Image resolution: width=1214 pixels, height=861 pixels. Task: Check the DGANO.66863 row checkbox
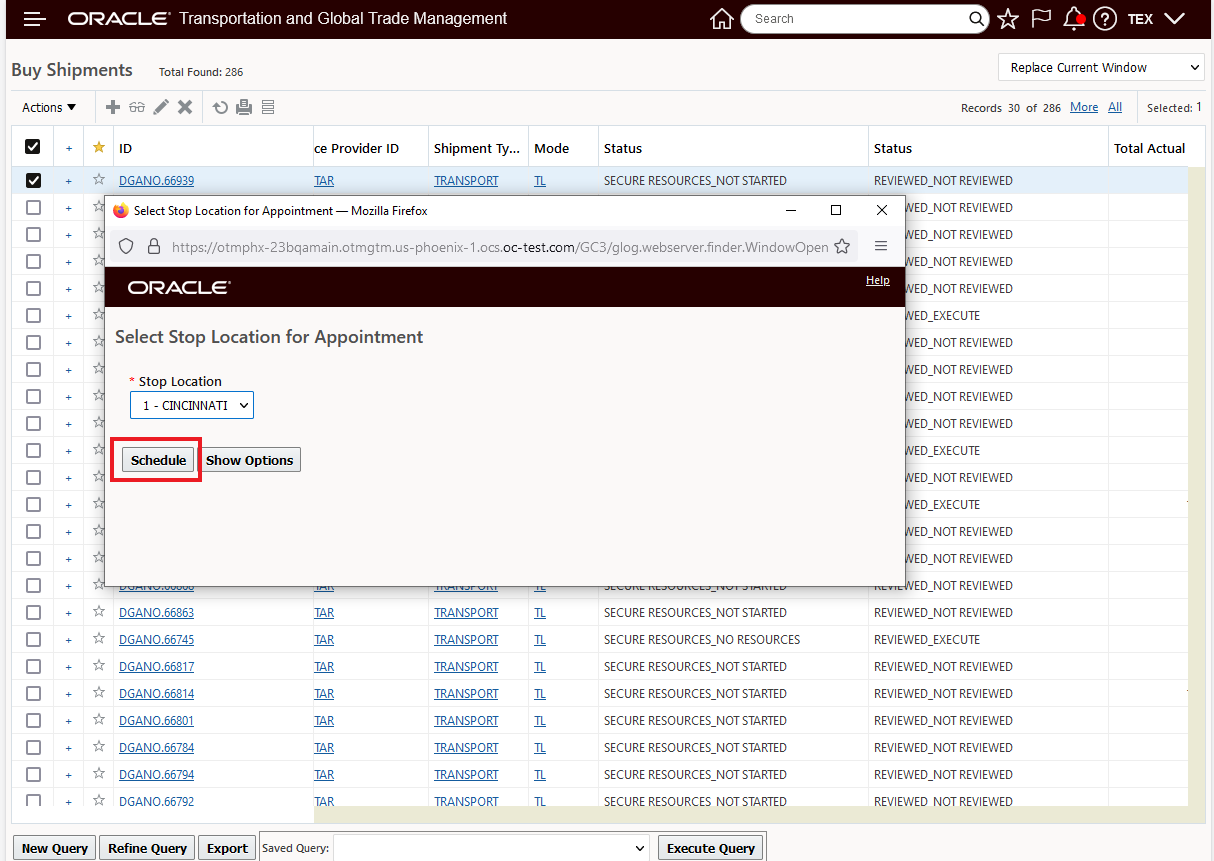click(x=33, y=612)
